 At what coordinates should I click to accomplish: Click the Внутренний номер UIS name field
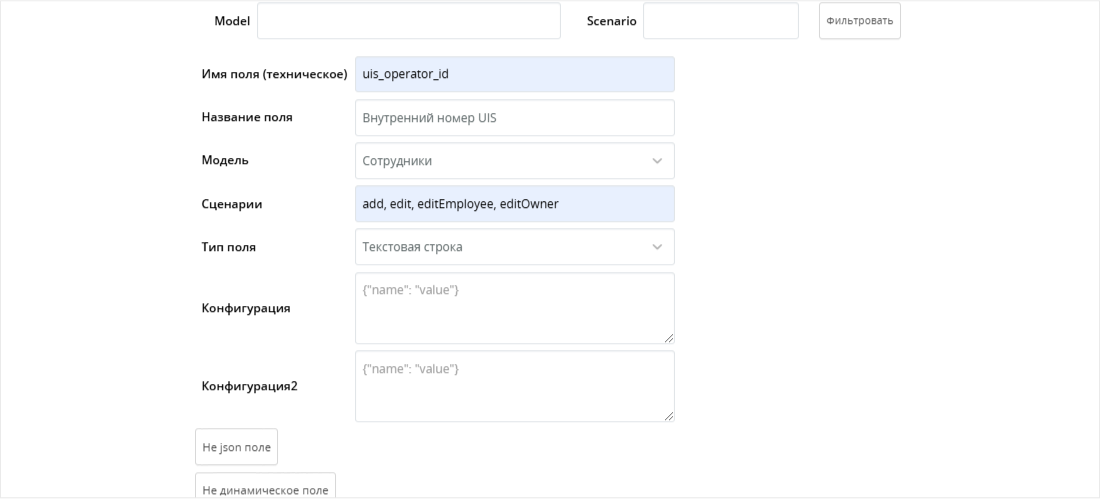515,118
